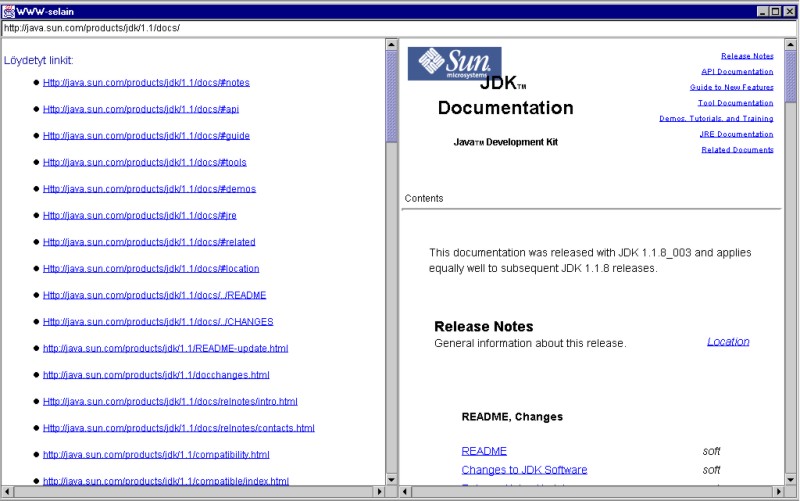Image resolution: width=800 pixels, height=501 pixels.
Task: Open the relnotes/intro.html link
Action: (x=170, y=401)
